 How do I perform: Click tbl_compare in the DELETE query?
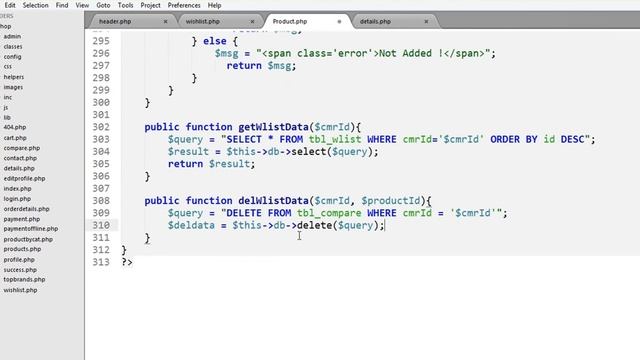pyautogui.click(x=329, y=213)
